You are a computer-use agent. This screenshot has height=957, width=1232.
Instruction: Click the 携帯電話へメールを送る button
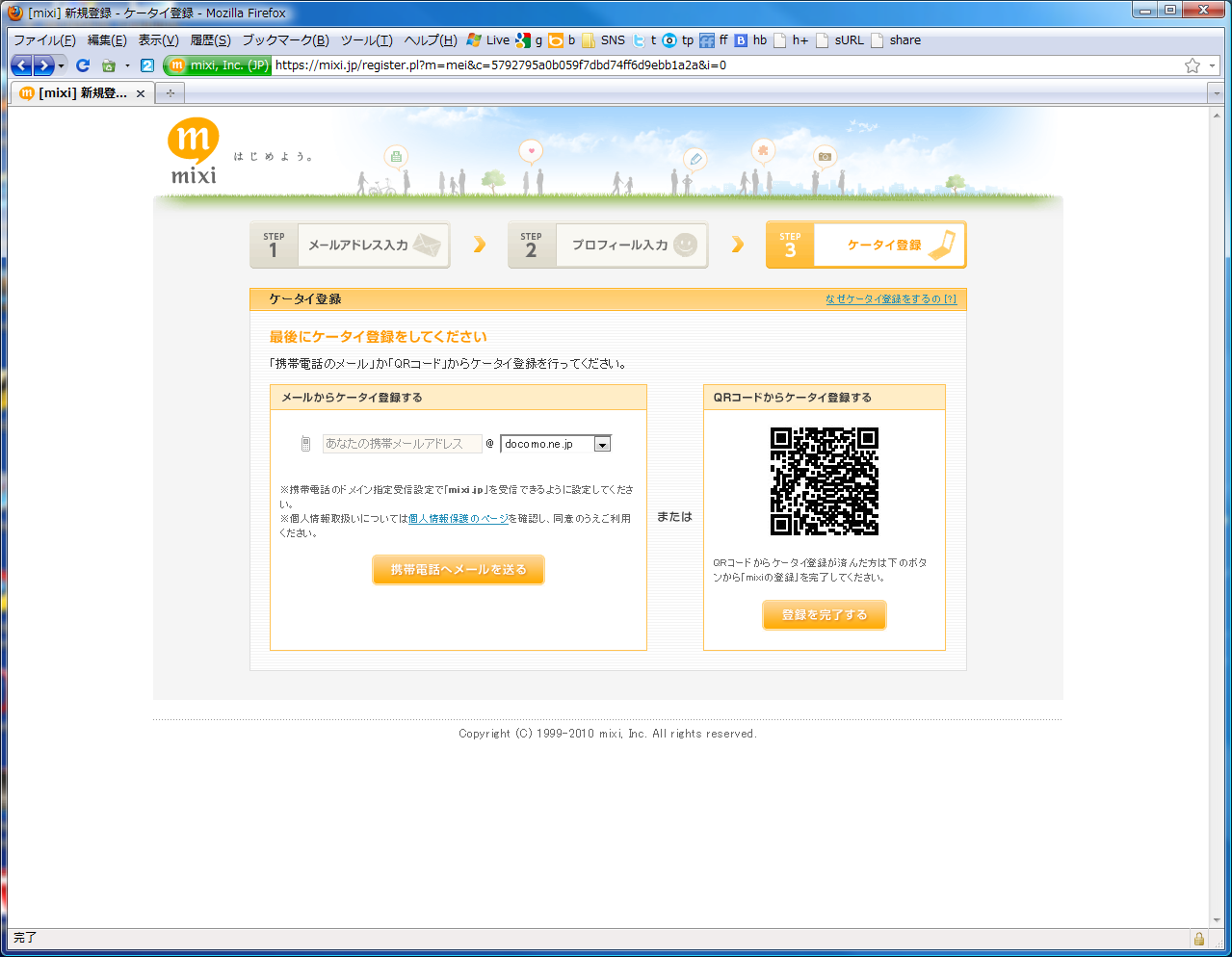(459, 570)
